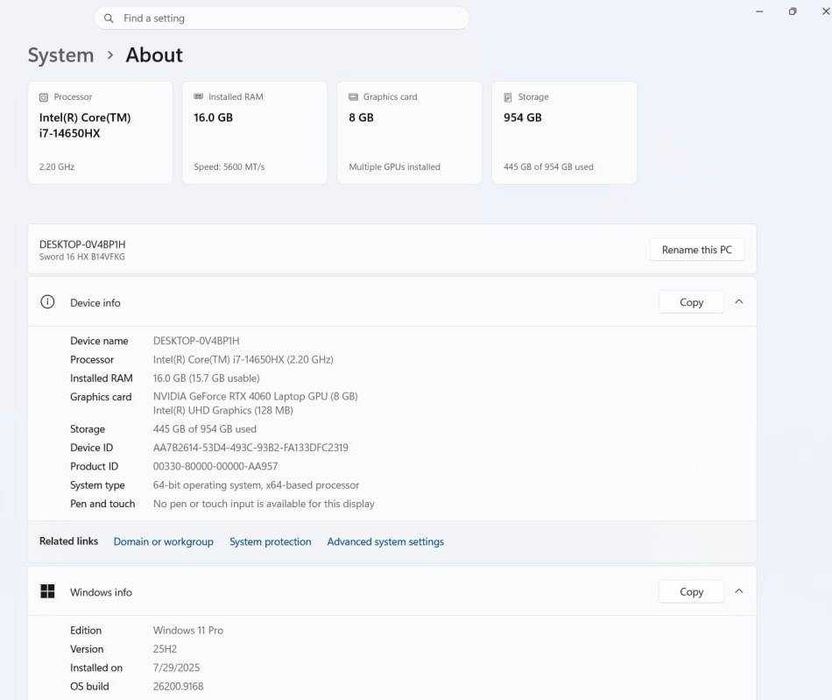Restore down the Settings window
Viewport: 832px width, 700px height.
pyautogui.click(x=792, y=11)
